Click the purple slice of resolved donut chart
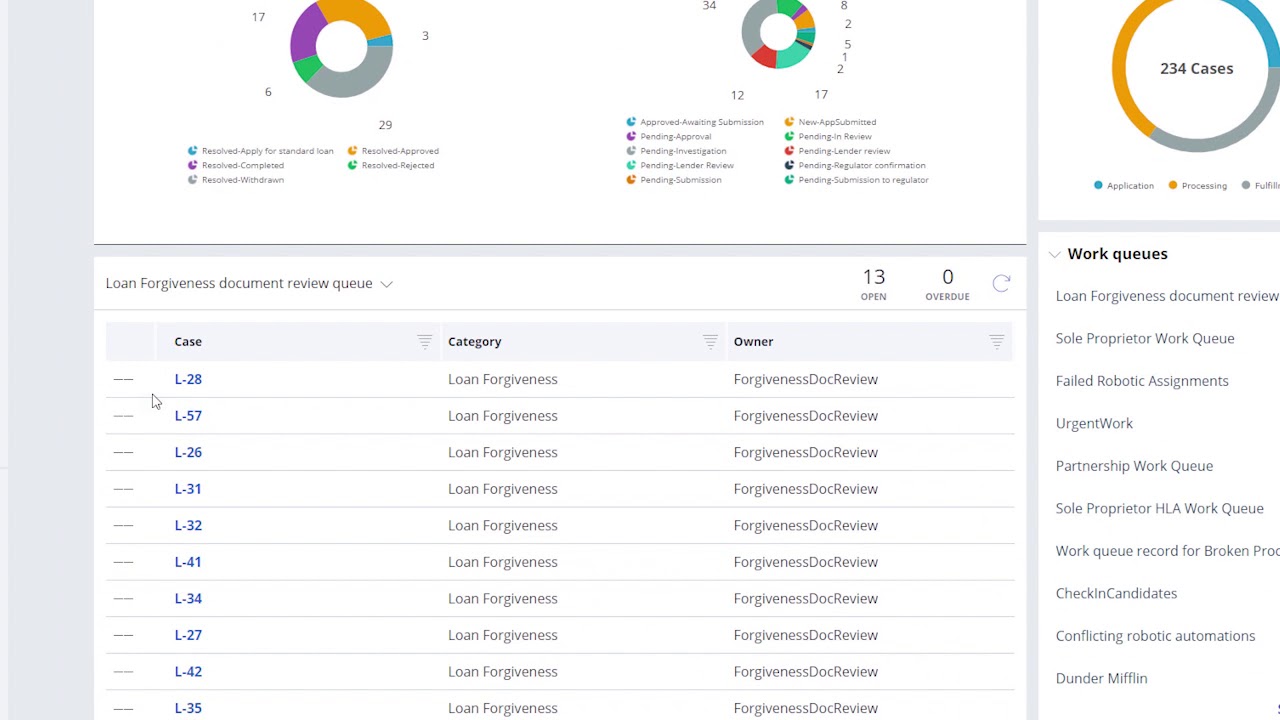Image resolution: width=1280 pixels, height=720 pixels. tap(305, 35)
